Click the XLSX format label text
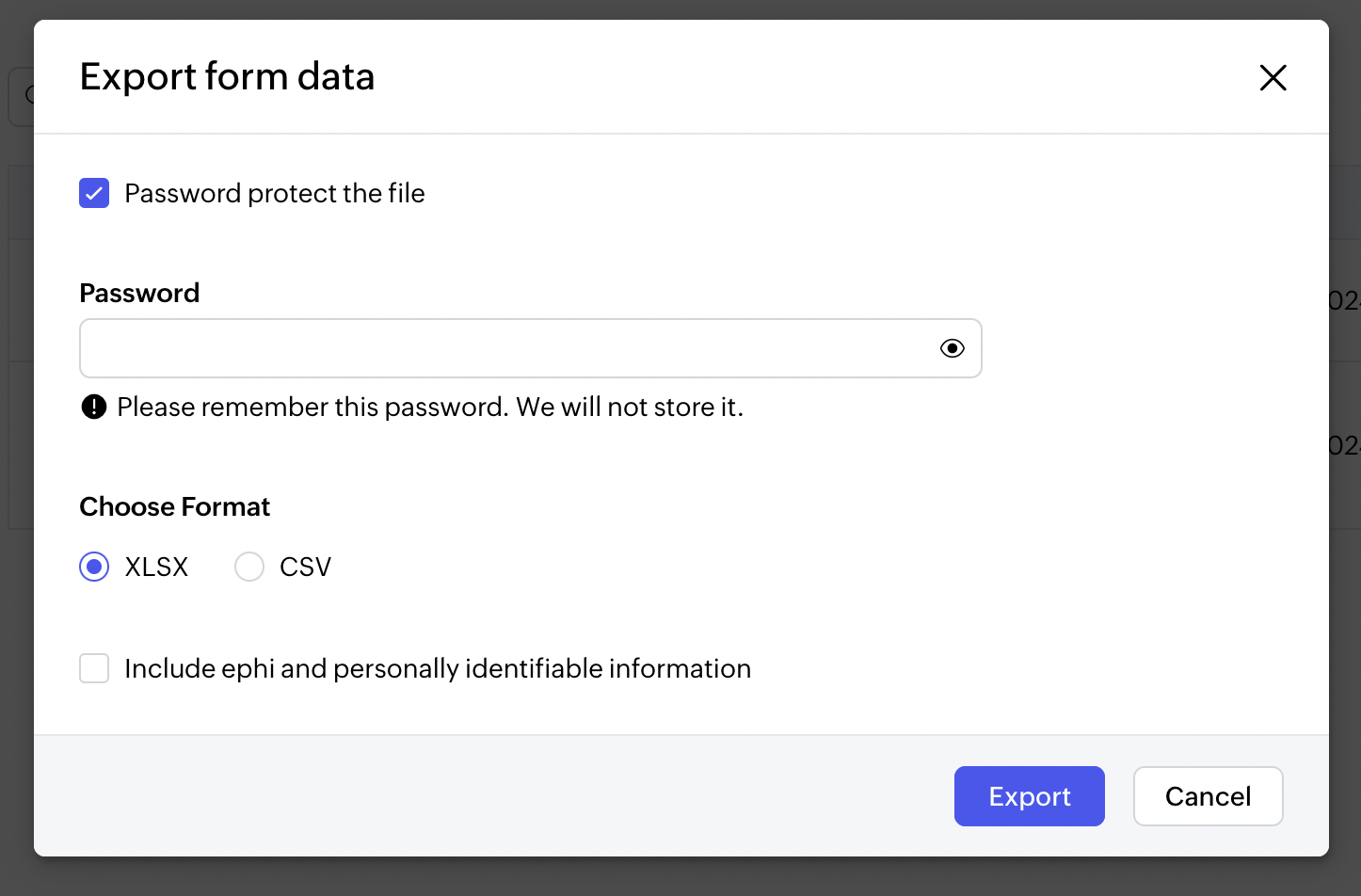The width and height of the screenshot is (1361, 896). 156,567
